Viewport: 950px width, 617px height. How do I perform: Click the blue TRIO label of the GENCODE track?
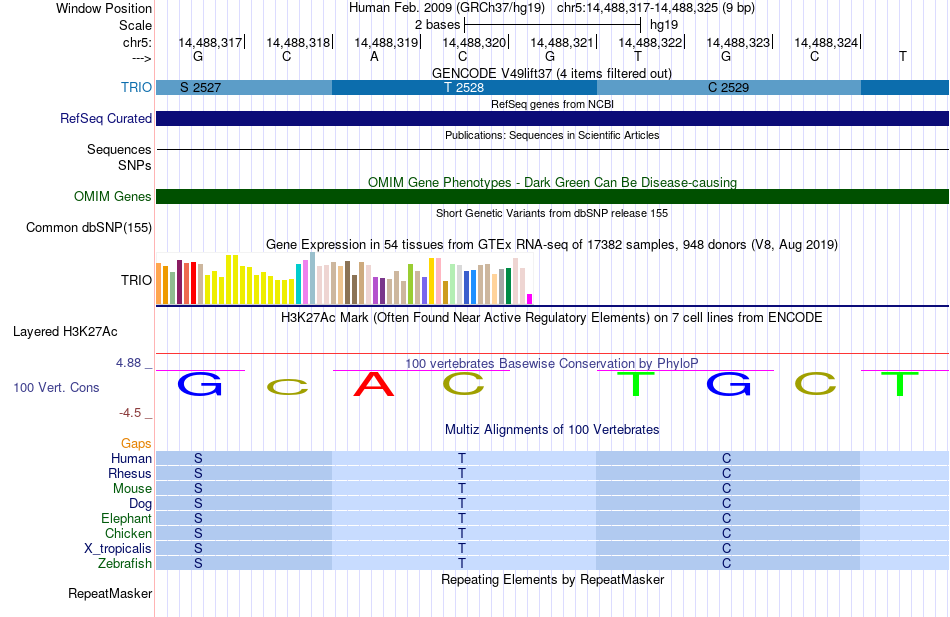pyautogui.click(x=136, y=87)
